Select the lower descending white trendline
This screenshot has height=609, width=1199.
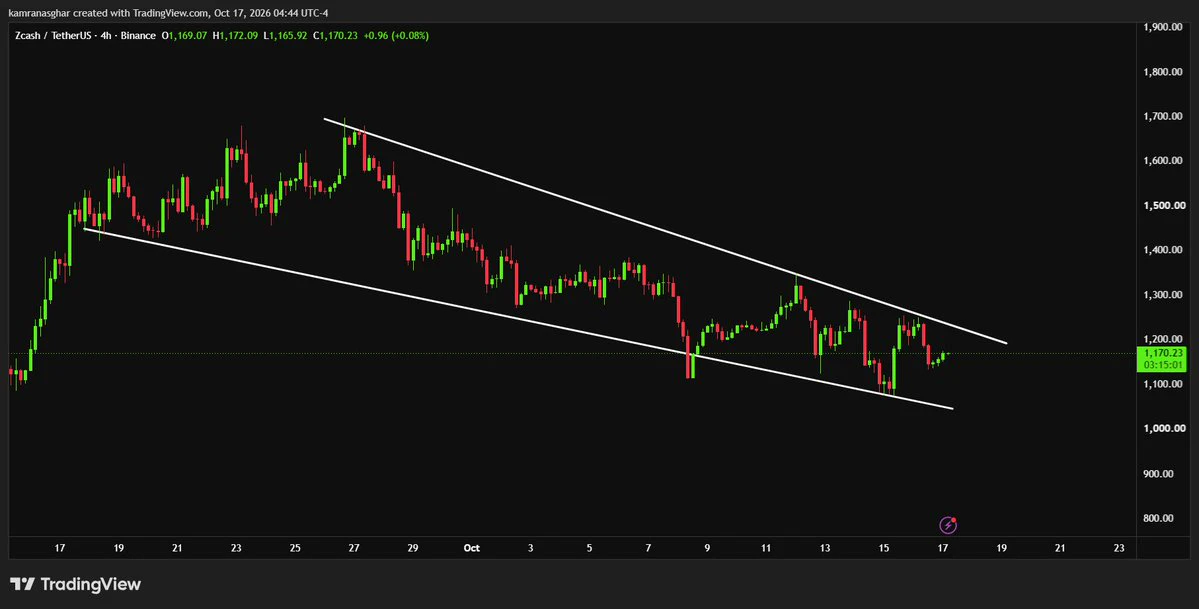518,318
